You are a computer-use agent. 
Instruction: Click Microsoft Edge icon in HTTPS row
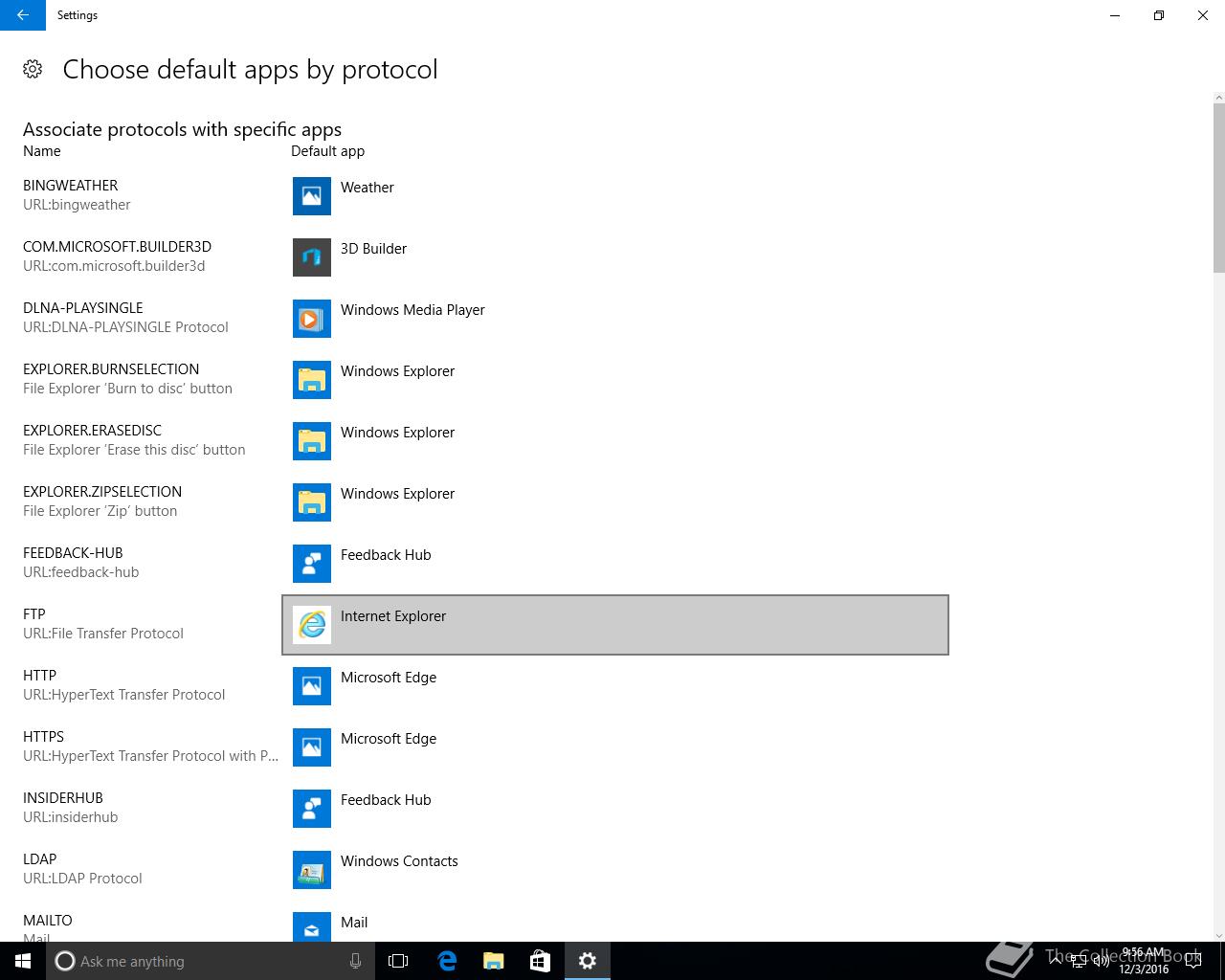[x=312, y=747]
